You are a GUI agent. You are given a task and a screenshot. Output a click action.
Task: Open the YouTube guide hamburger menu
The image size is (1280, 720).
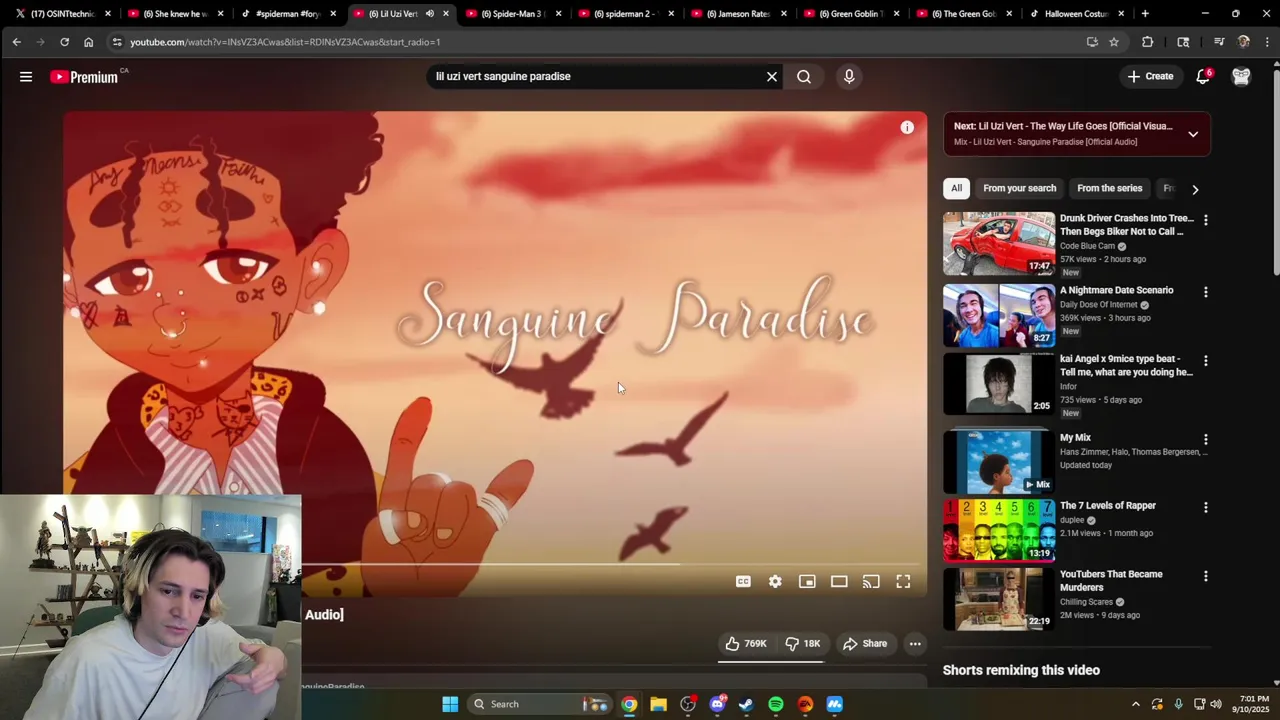click(x=26, y=76)
